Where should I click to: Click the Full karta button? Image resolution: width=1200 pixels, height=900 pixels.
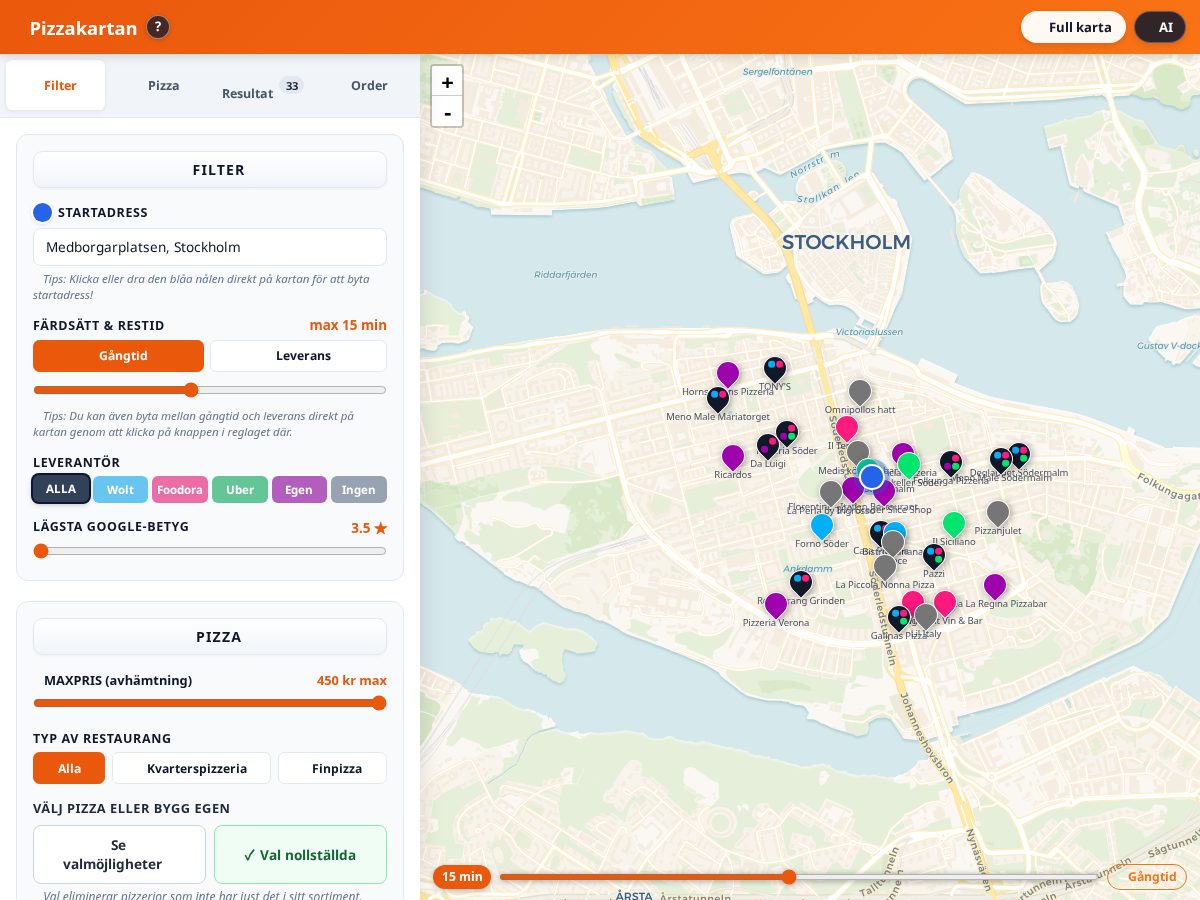pyautogui.click(x=1074, y=27)
